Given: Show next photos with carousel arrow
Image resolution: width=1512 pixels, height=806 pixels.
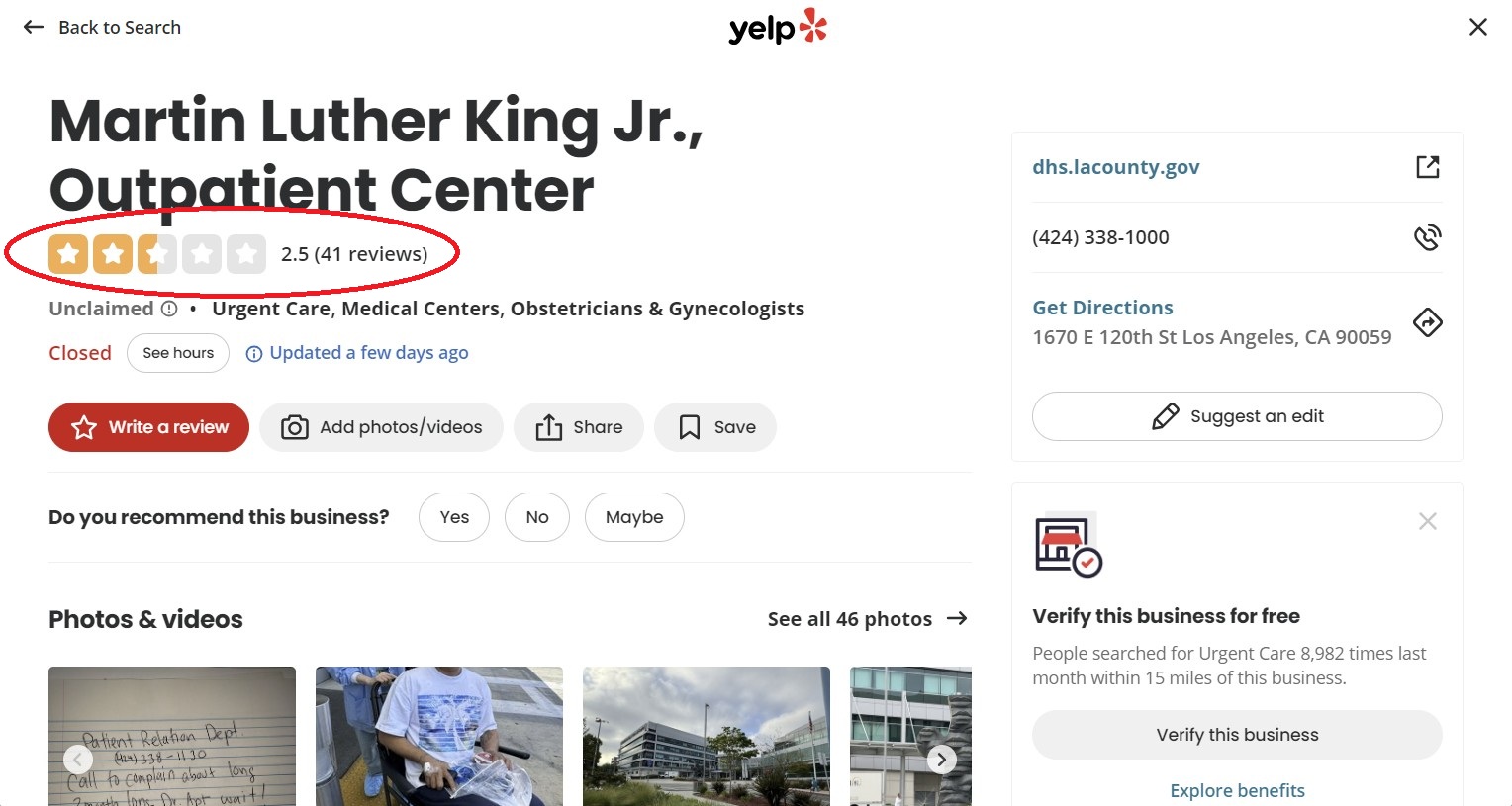Looking at the screenshot, I should (x=941, y=760).
